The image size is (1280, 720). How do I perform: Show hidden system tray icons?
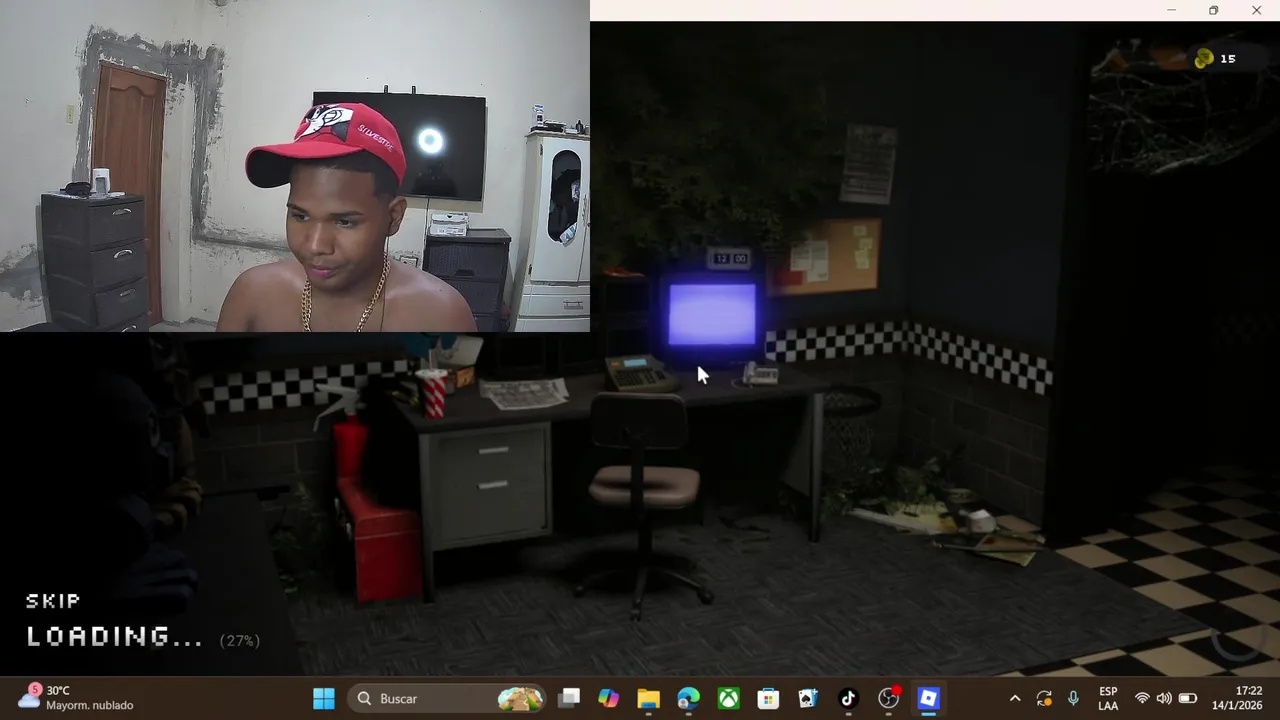[1015, 698]
